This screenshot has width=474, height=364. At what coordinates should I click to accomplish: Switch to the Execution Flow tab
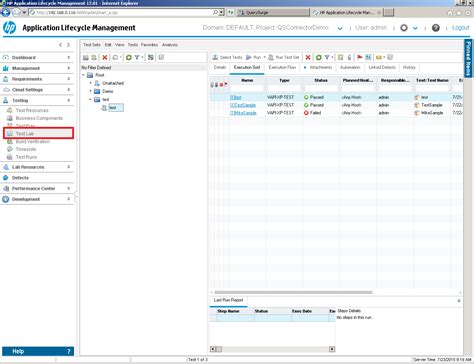pyautogui.click(x=282, y=67)
